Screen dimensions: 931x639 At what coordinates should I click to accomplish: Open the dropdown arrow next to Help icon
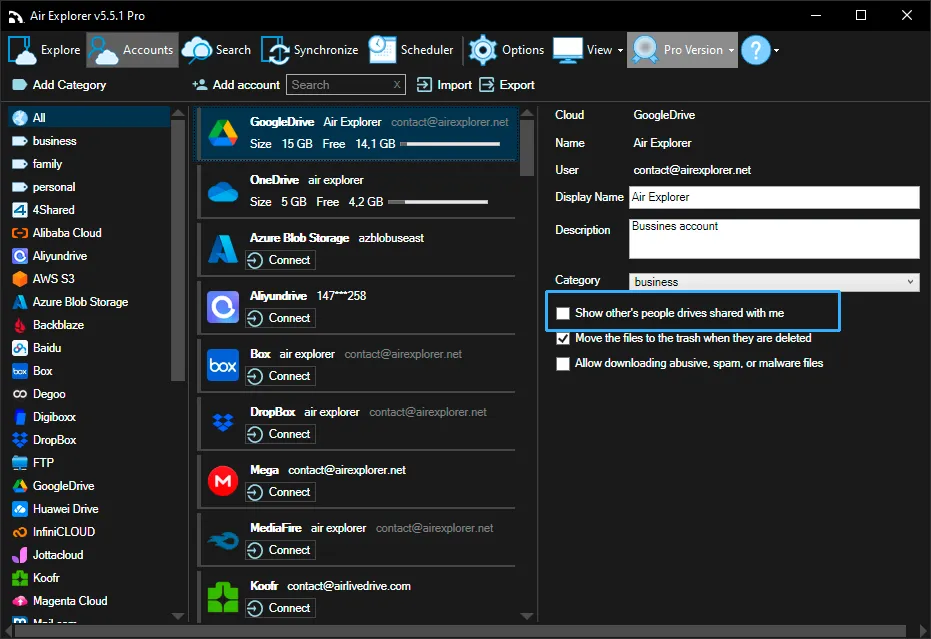777,50
